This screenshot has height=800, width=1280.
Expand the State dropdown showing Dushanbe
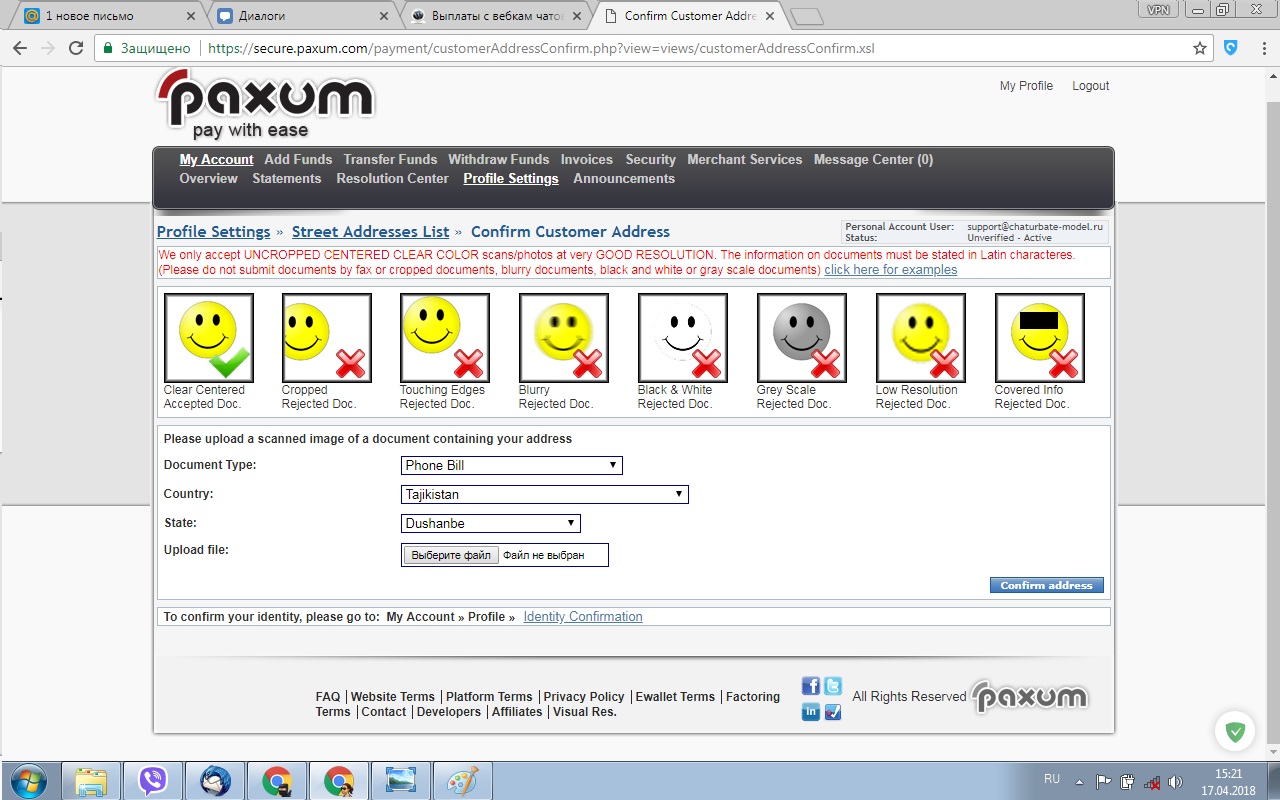490,523
